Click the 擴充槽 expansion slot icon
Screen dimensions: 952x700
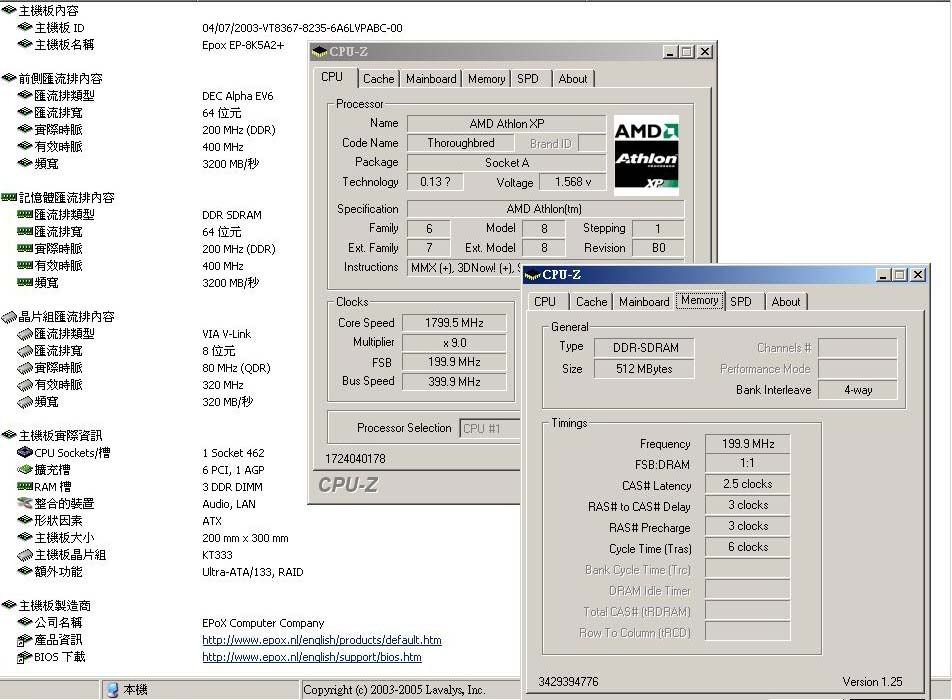point(25,469)
